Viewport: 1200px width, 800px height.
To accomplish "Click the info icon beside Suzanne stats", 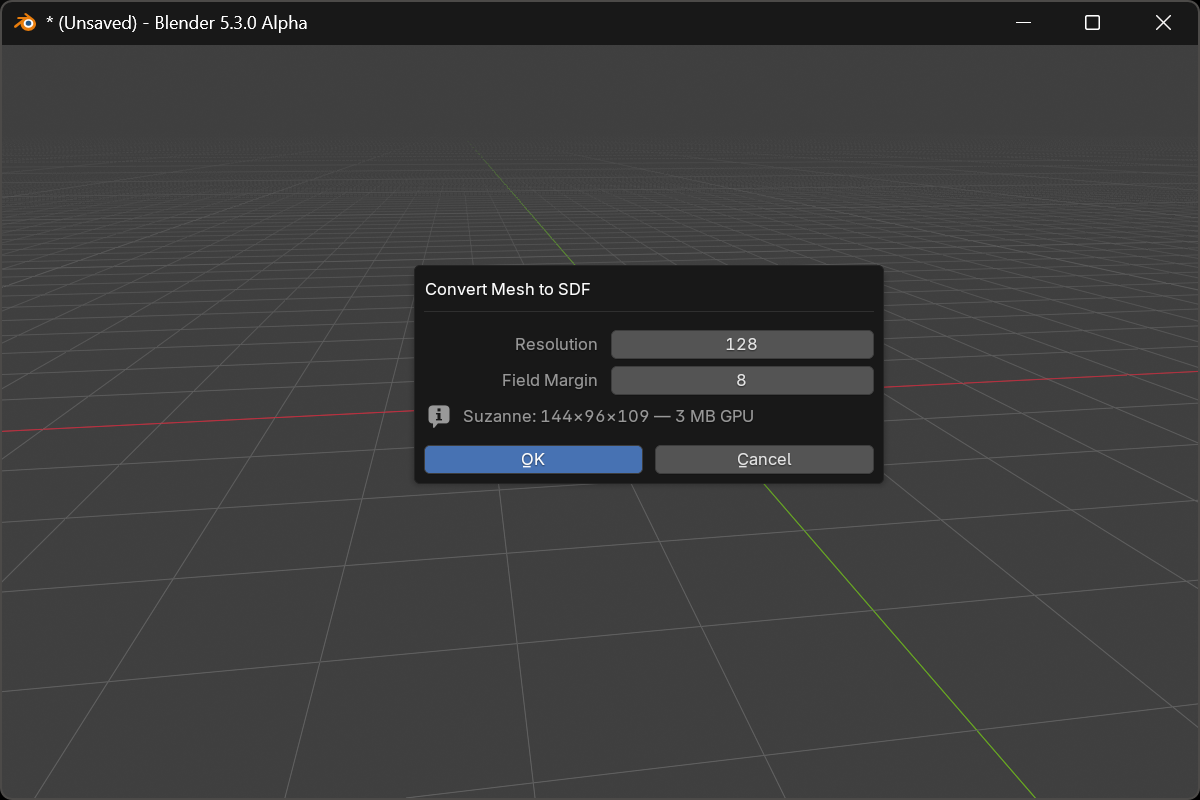I will [x=439, y=416].
